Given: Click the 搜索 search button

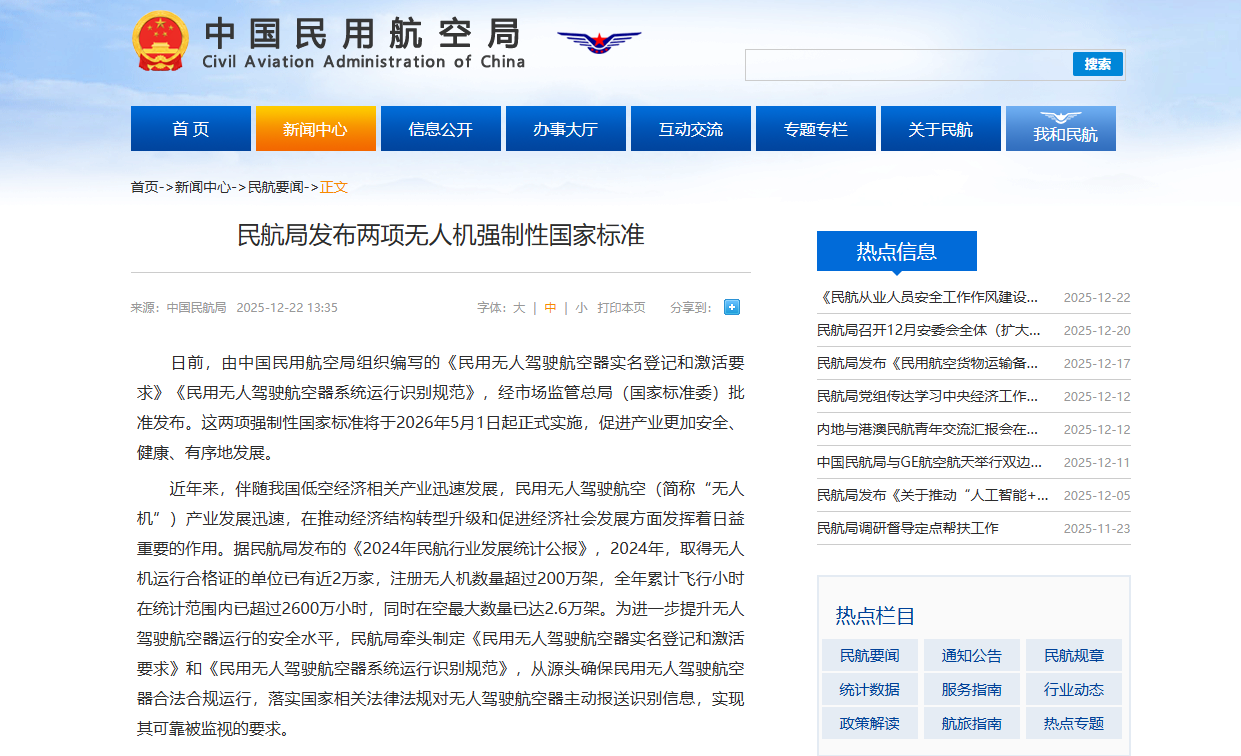Looking at the screenshot, I should tap(1097, 64).
